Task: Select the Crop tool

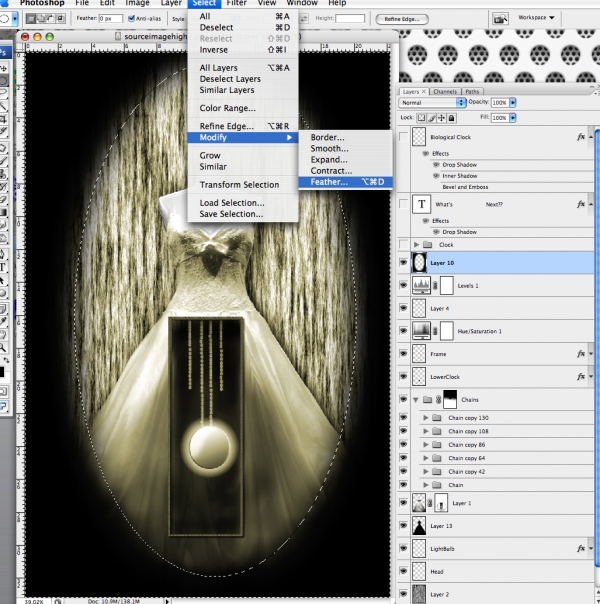Action: pyautogui.click(x=3, y=118)
